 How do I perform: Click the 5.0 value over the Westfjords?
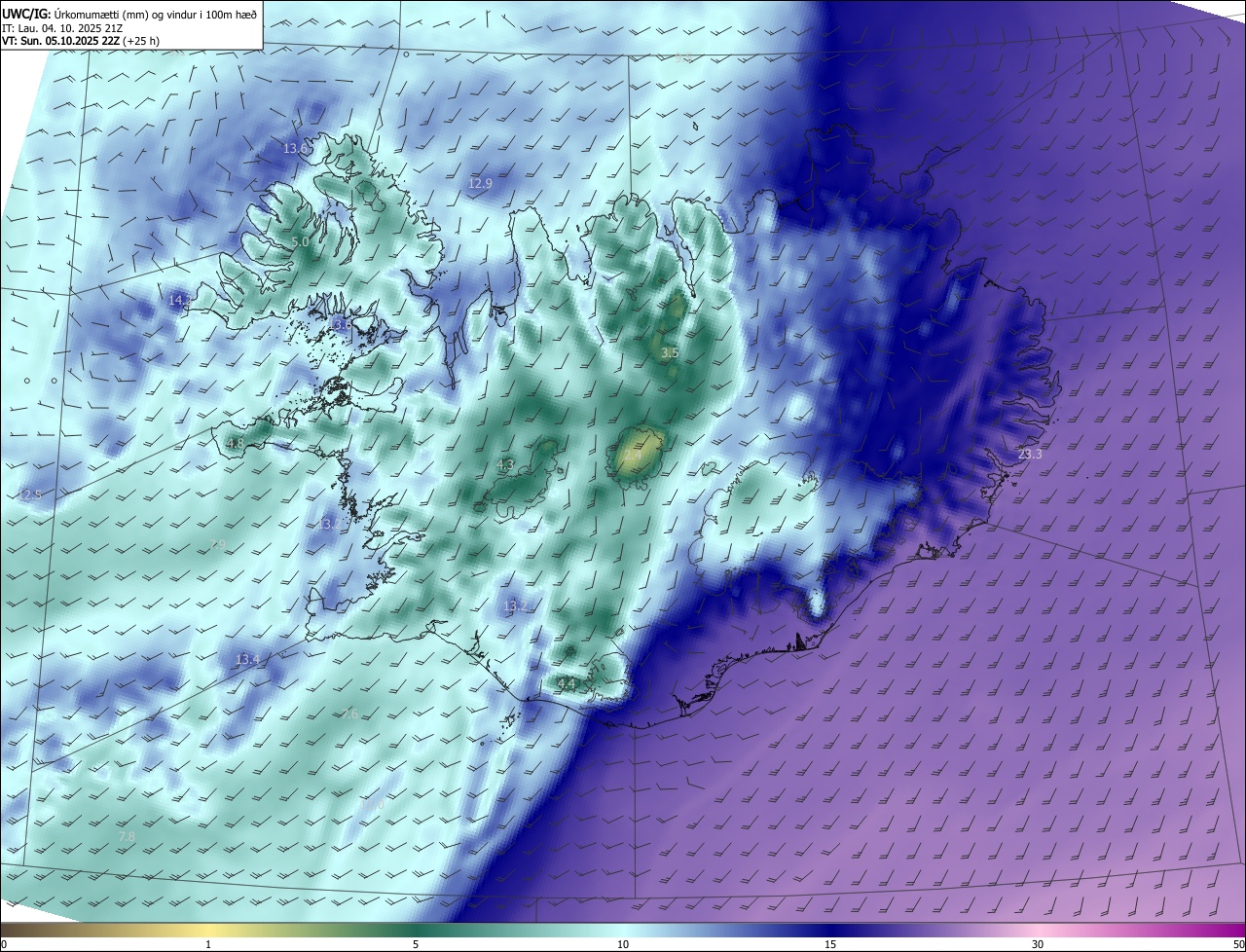coord(300,241)
